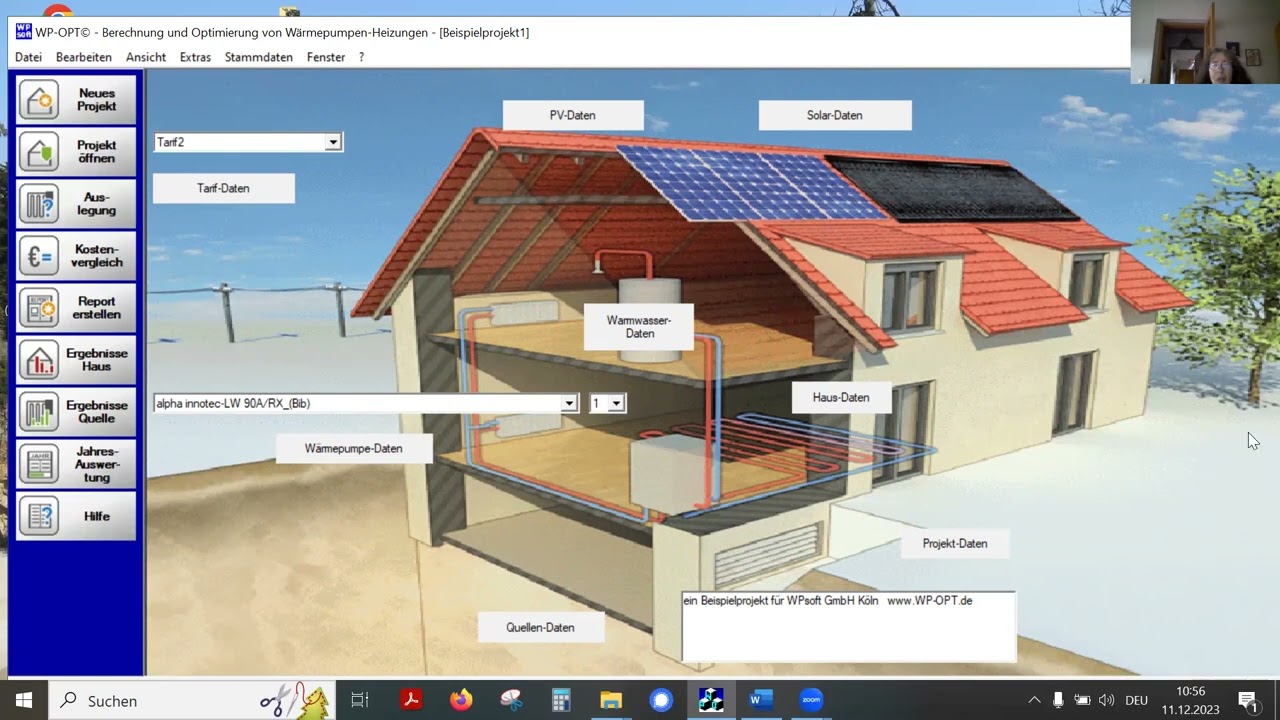This screenshot has height=720, width=1280.
Task: Expand the alpha innotec heat pump dropdown
Action: pos(569,404)
